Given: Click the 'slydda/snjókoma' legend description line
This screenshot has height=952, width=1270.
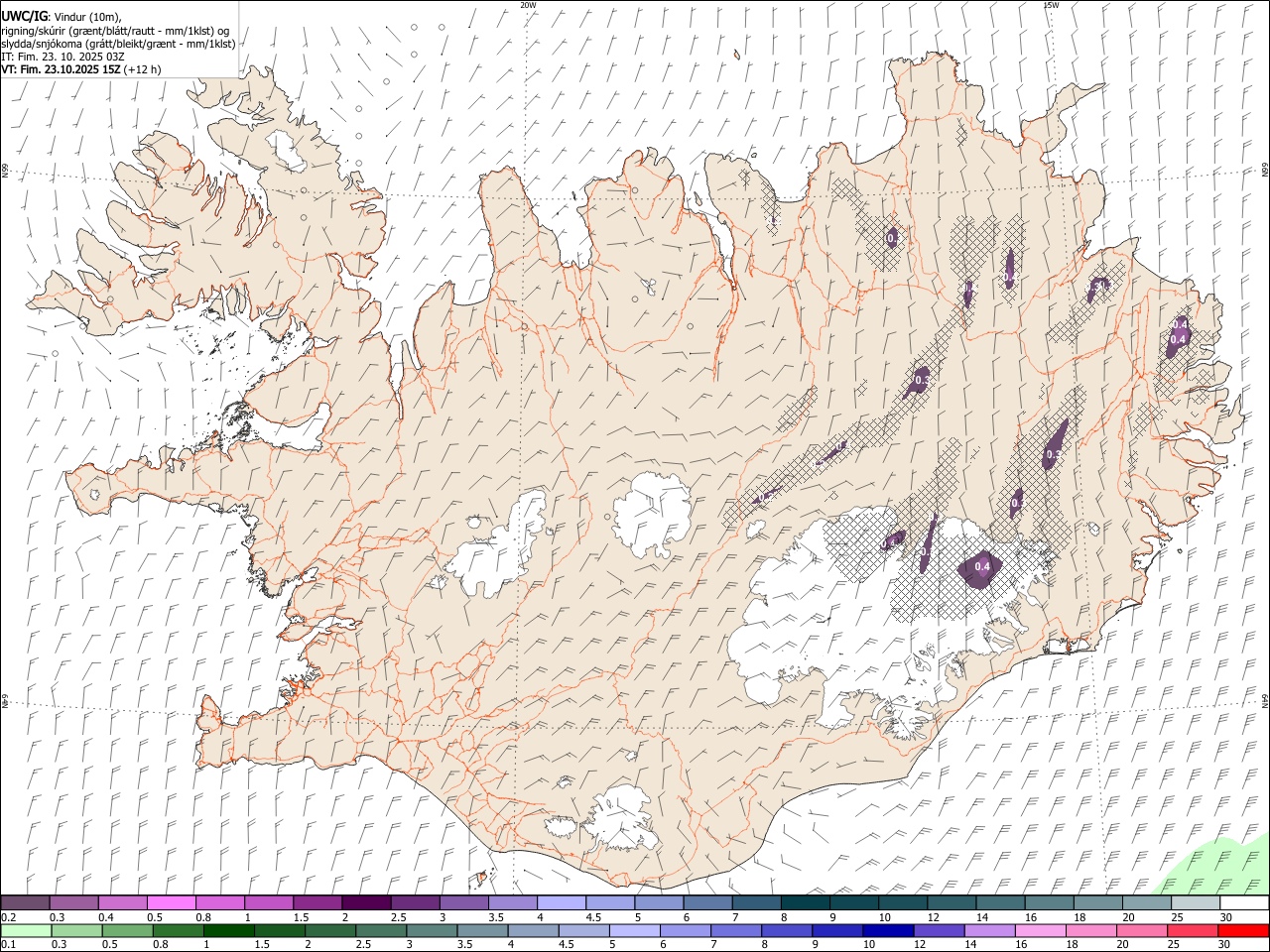Looking at the screenshot, I should [x=118, y=44].
